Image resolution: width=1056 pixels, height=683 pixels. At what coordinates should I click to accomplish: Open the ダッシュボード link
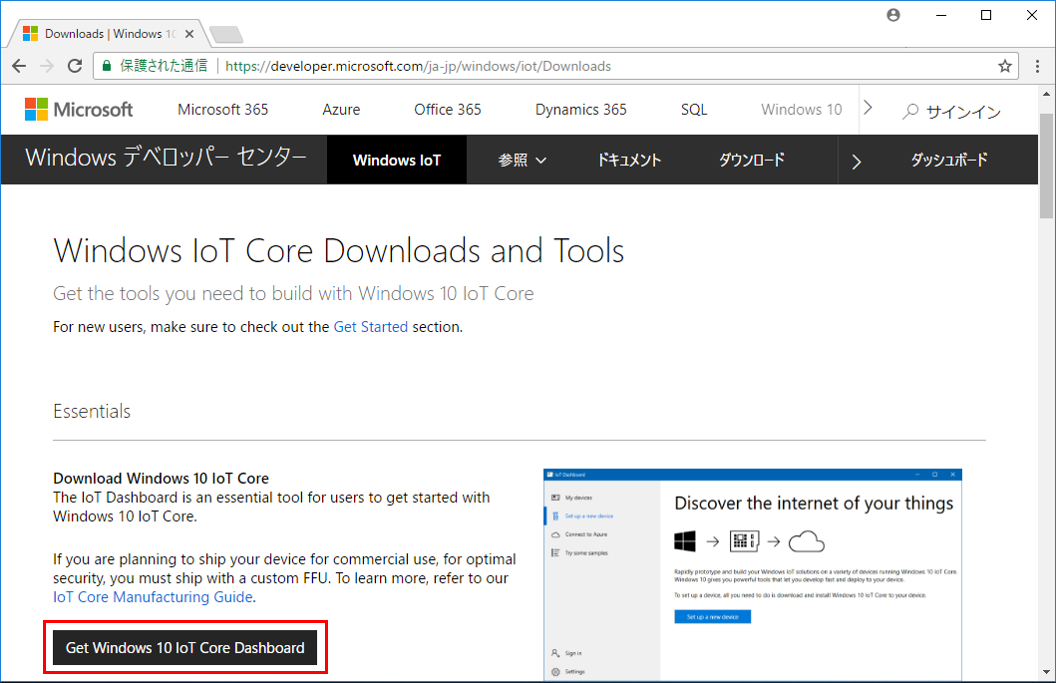point(949,160)
